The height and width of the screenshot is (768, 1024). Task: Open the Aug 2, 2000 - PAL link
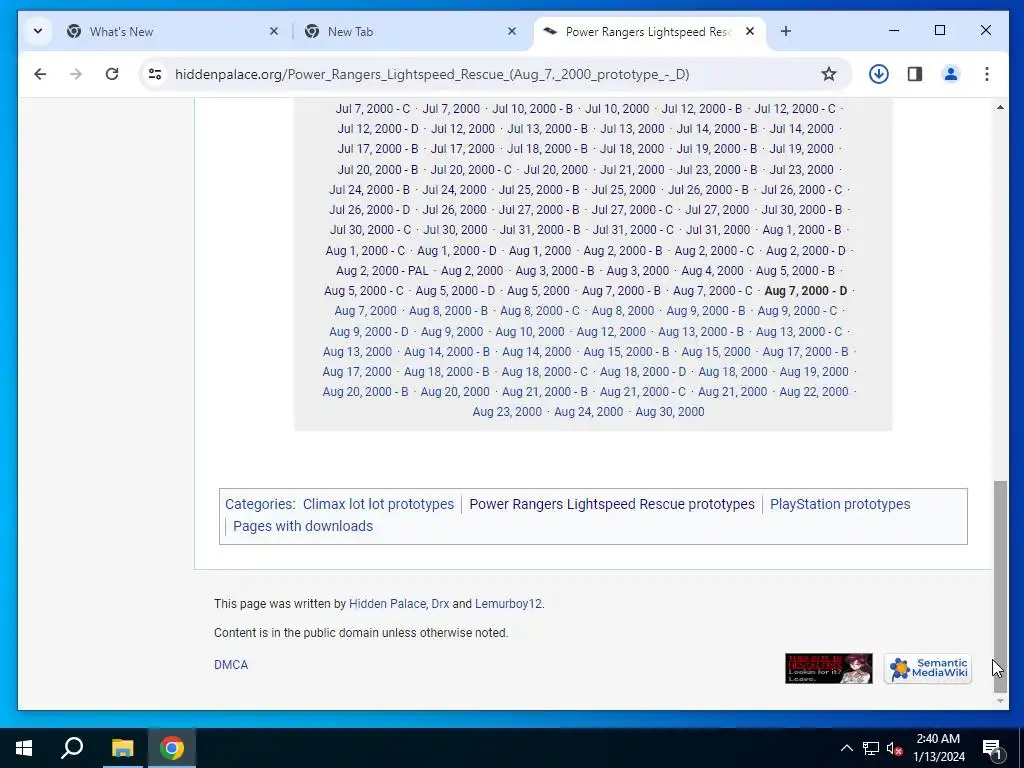383,270
